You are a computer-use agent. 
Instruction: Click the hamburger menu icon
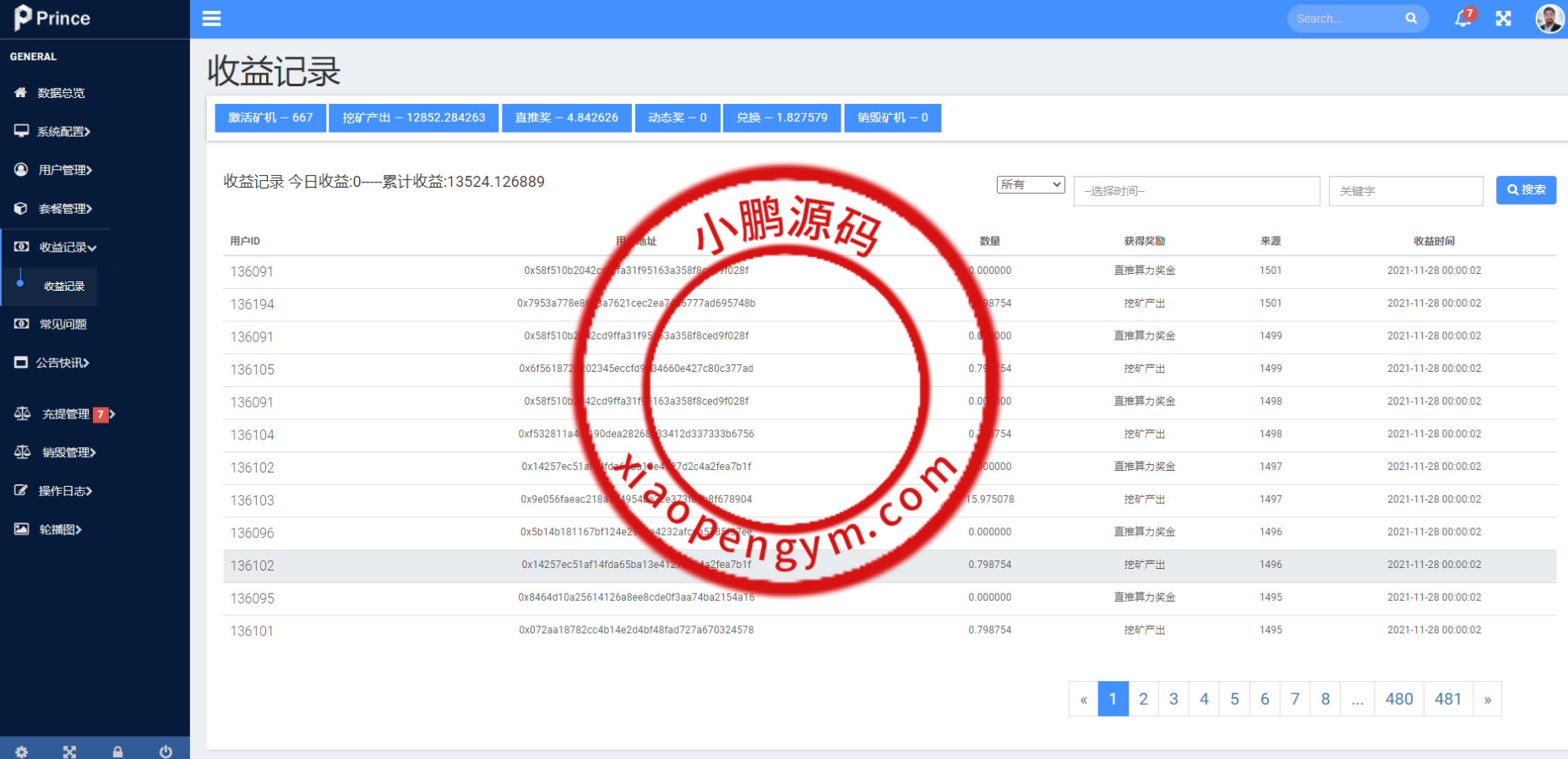[211, 19]
